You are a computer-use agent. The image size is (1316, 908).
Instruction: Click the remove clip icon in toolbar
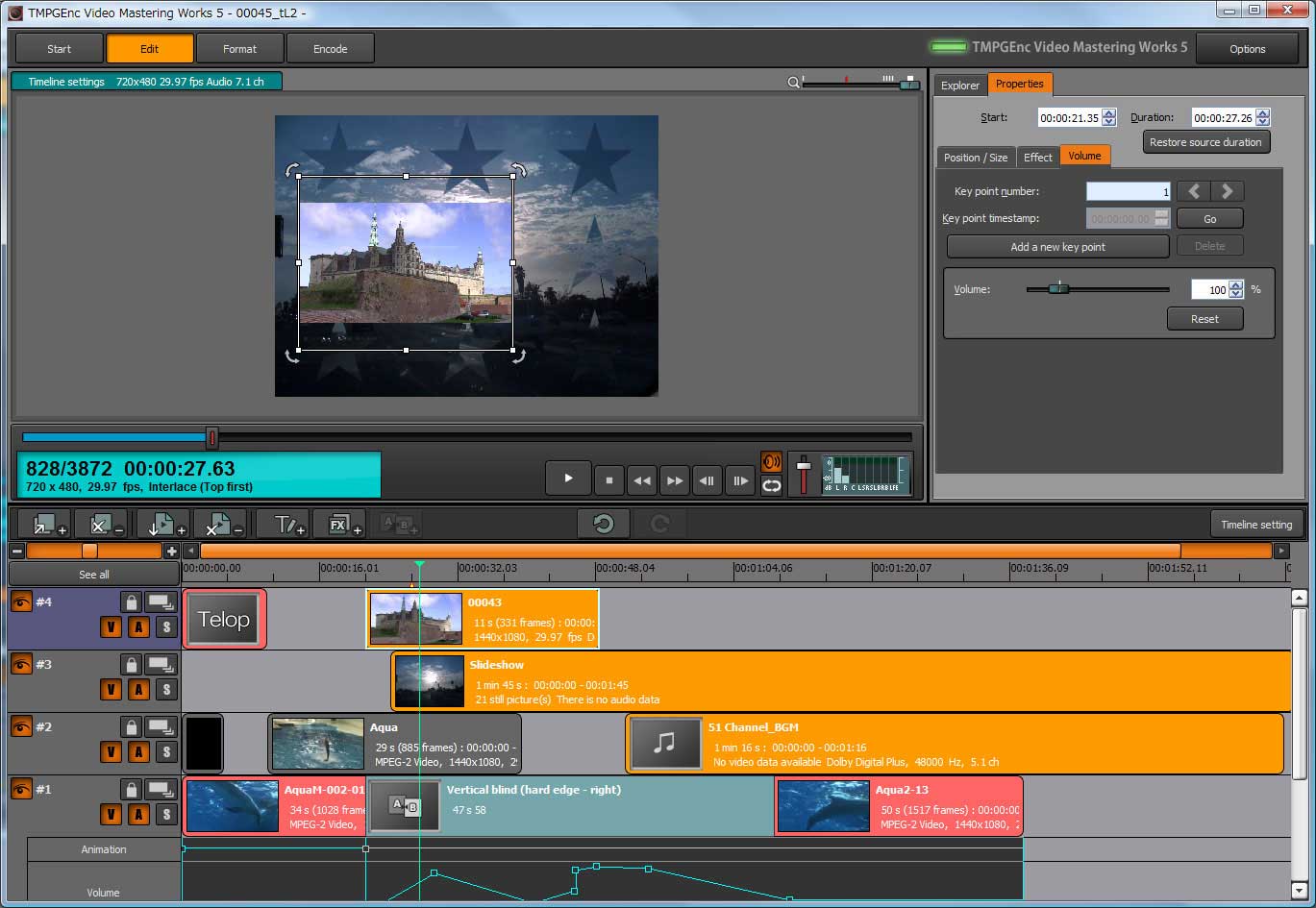217,524
